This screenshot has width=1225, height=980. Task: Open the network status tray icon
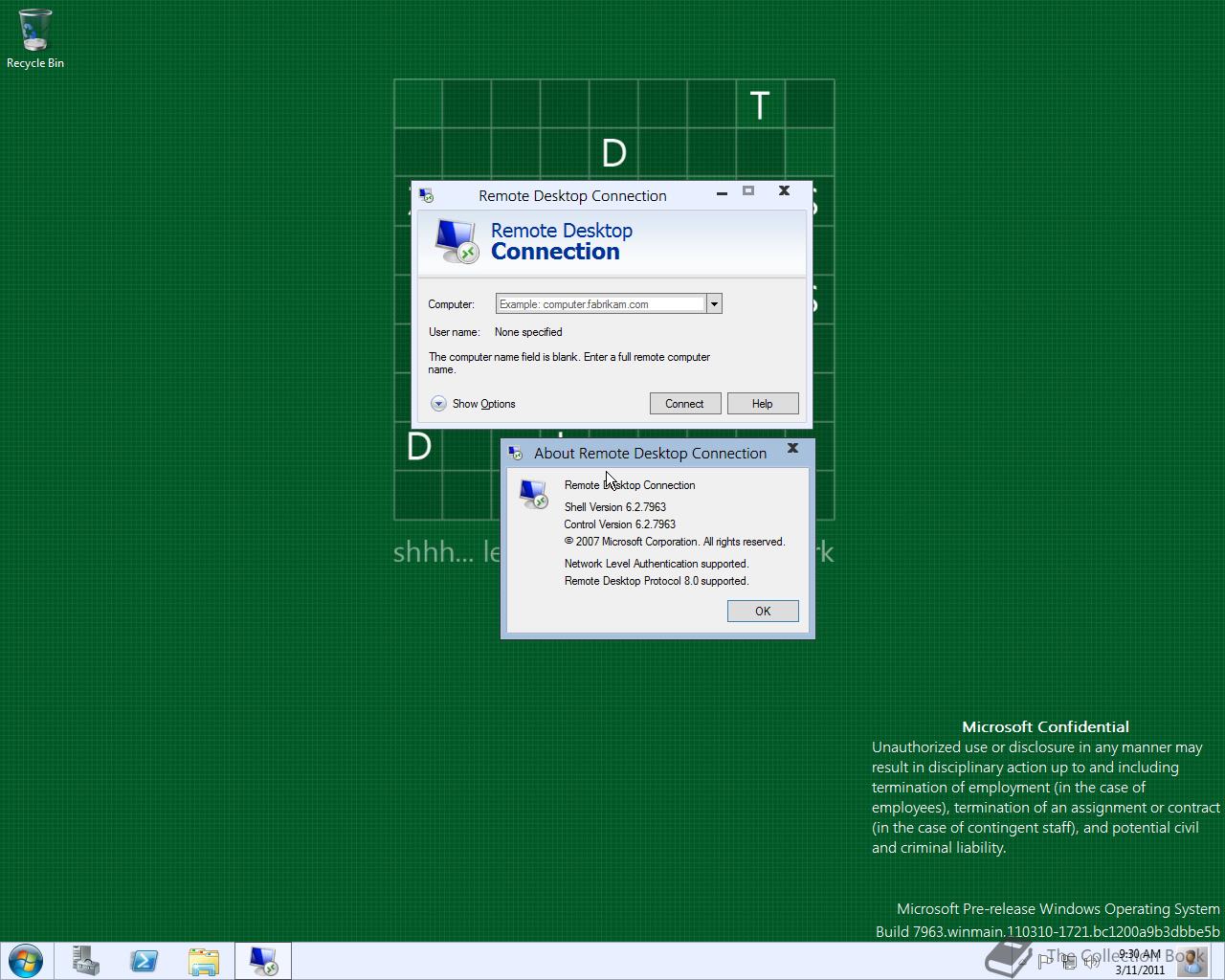pos(1068,961)
